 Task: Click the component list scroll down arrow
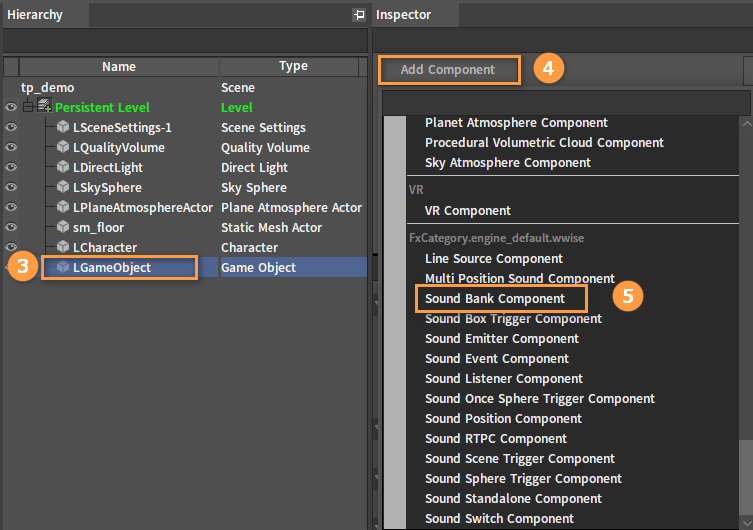tap(746, 522)
